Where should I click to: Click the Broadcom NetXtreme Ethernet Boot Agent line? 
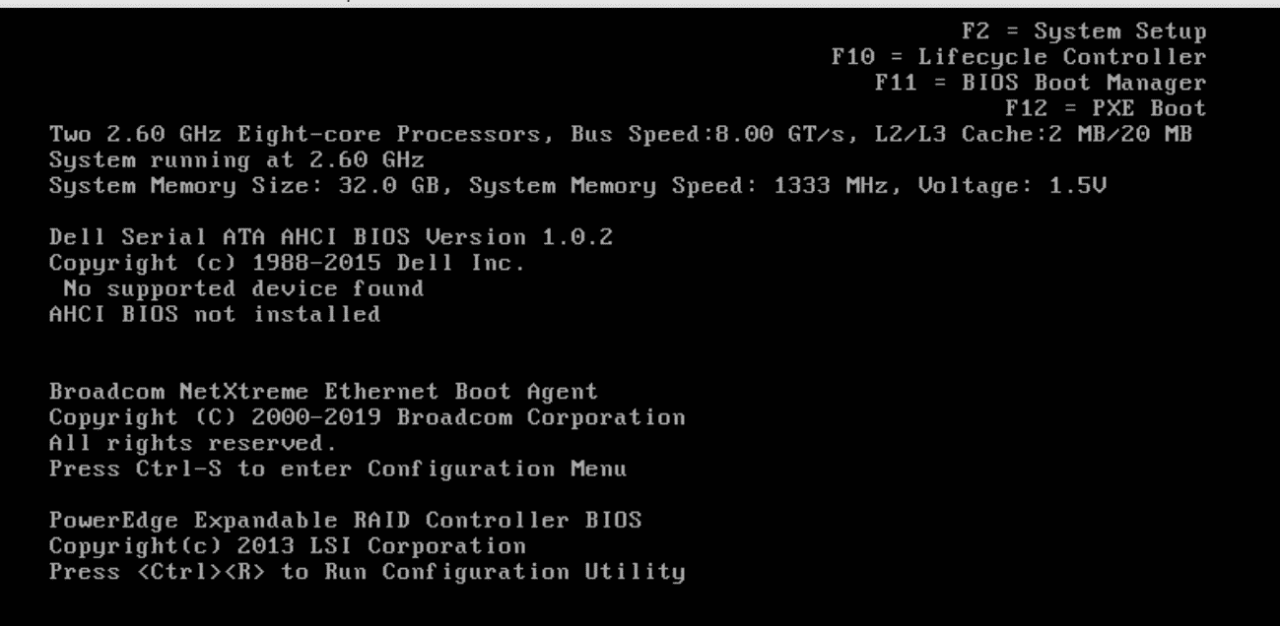(x=323, y=391)
